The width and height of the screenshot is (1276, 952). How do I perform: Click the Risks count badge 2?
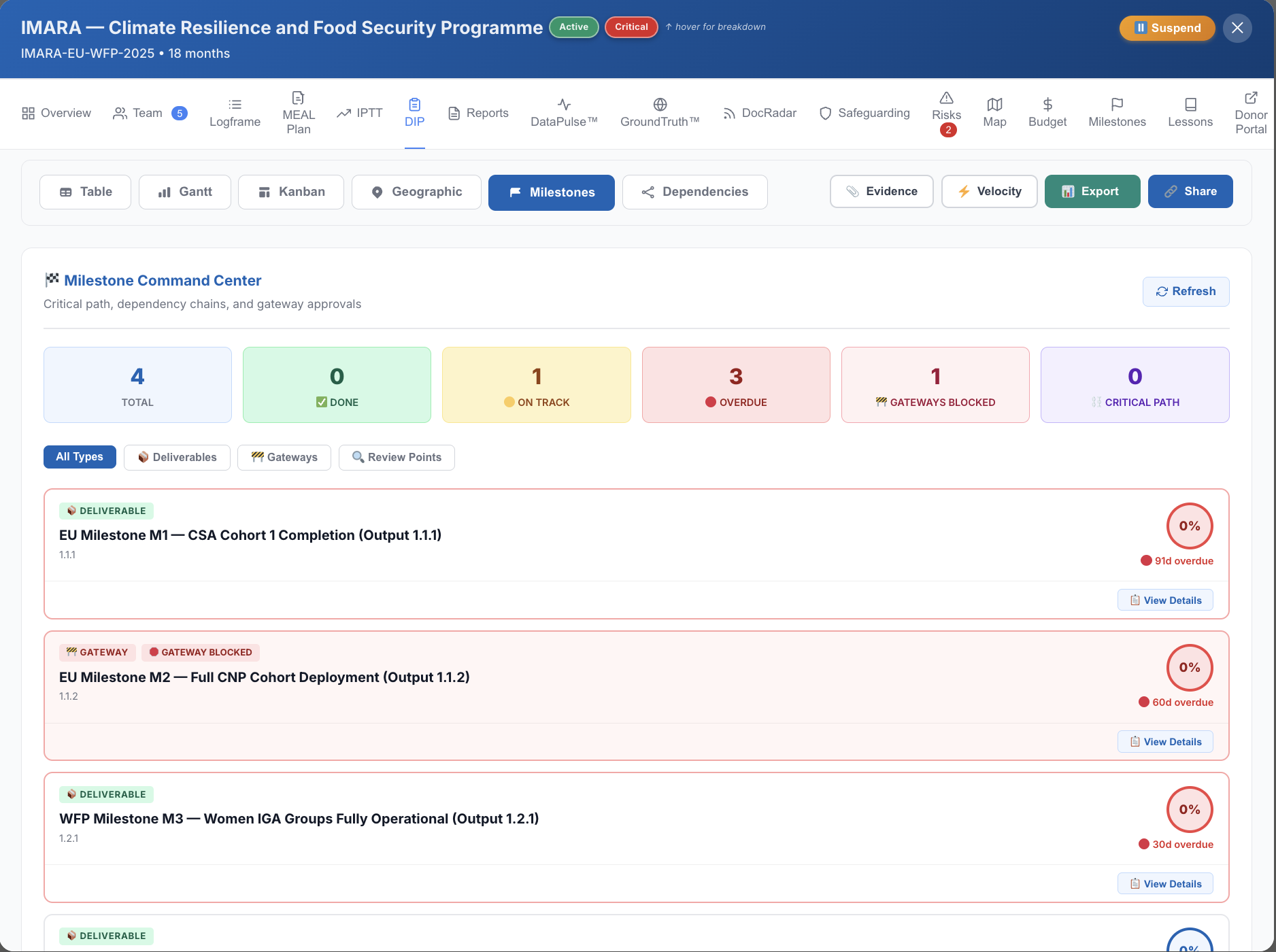pyautogui.click(x=948, y=130)
